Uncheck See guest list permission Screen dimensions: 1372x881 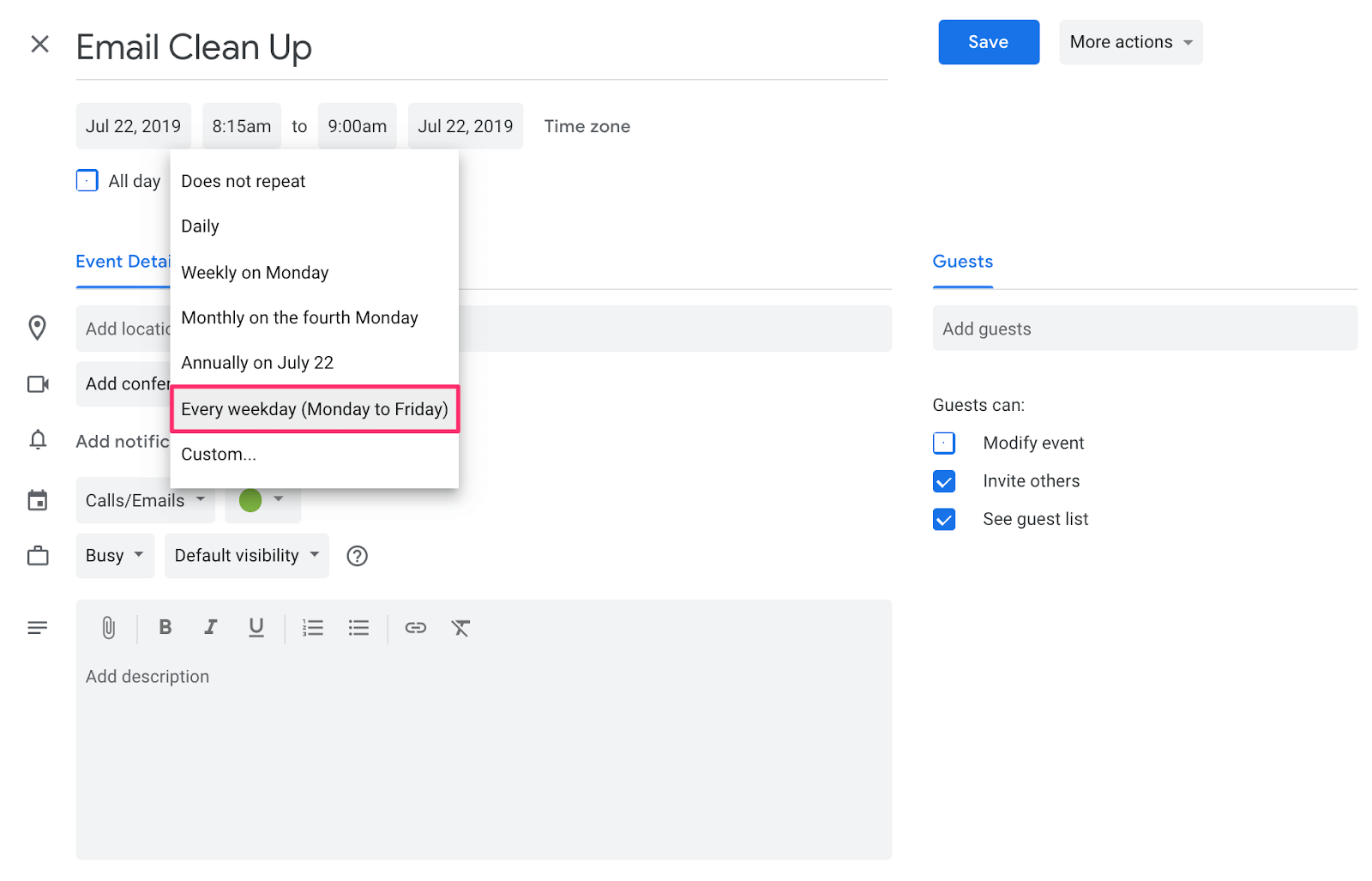coord(944,519)
